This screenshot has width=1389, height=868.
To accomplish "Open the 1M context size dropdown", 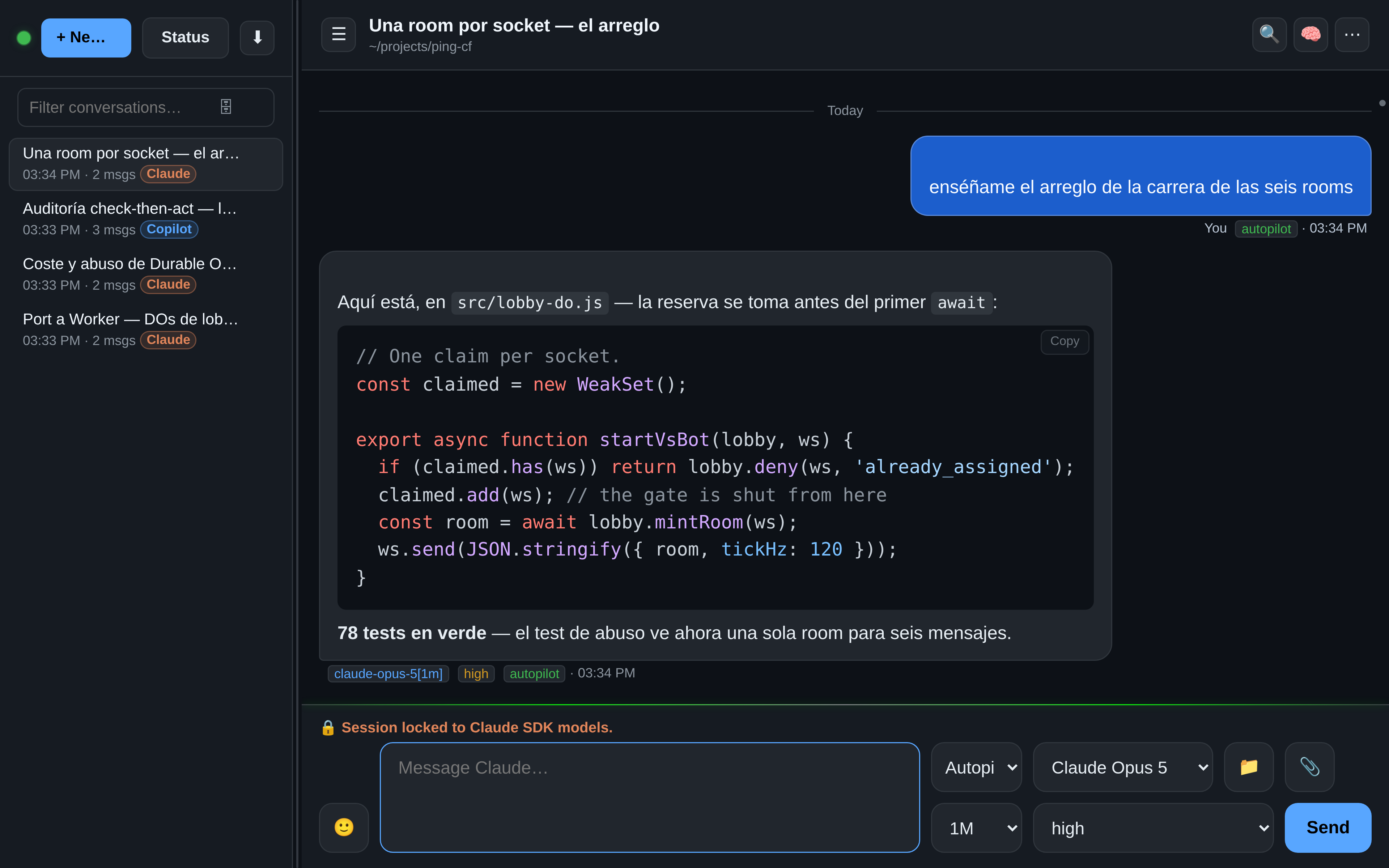I will (976, 828).
